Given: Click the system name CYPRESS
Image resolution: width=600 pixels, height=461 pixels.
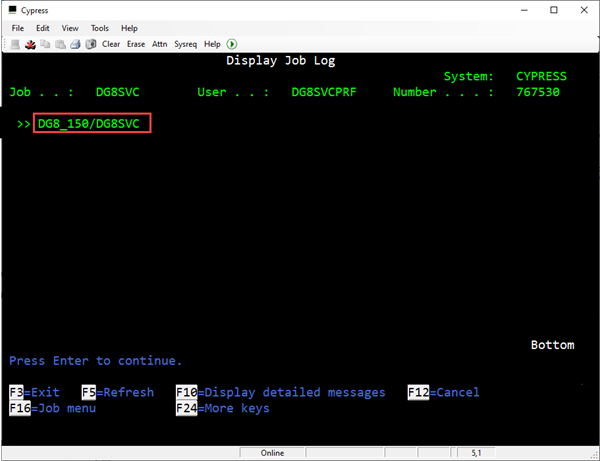Looking at the screenshot, I should point(541,77).
